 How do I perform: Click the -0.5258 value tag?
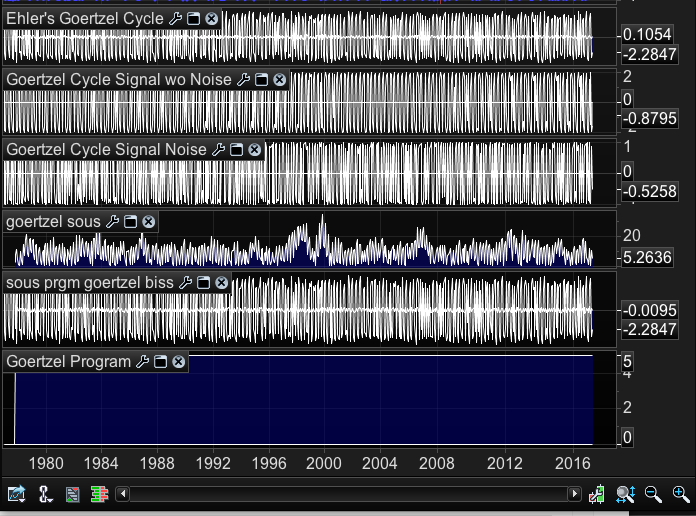[x=649, y=191]
